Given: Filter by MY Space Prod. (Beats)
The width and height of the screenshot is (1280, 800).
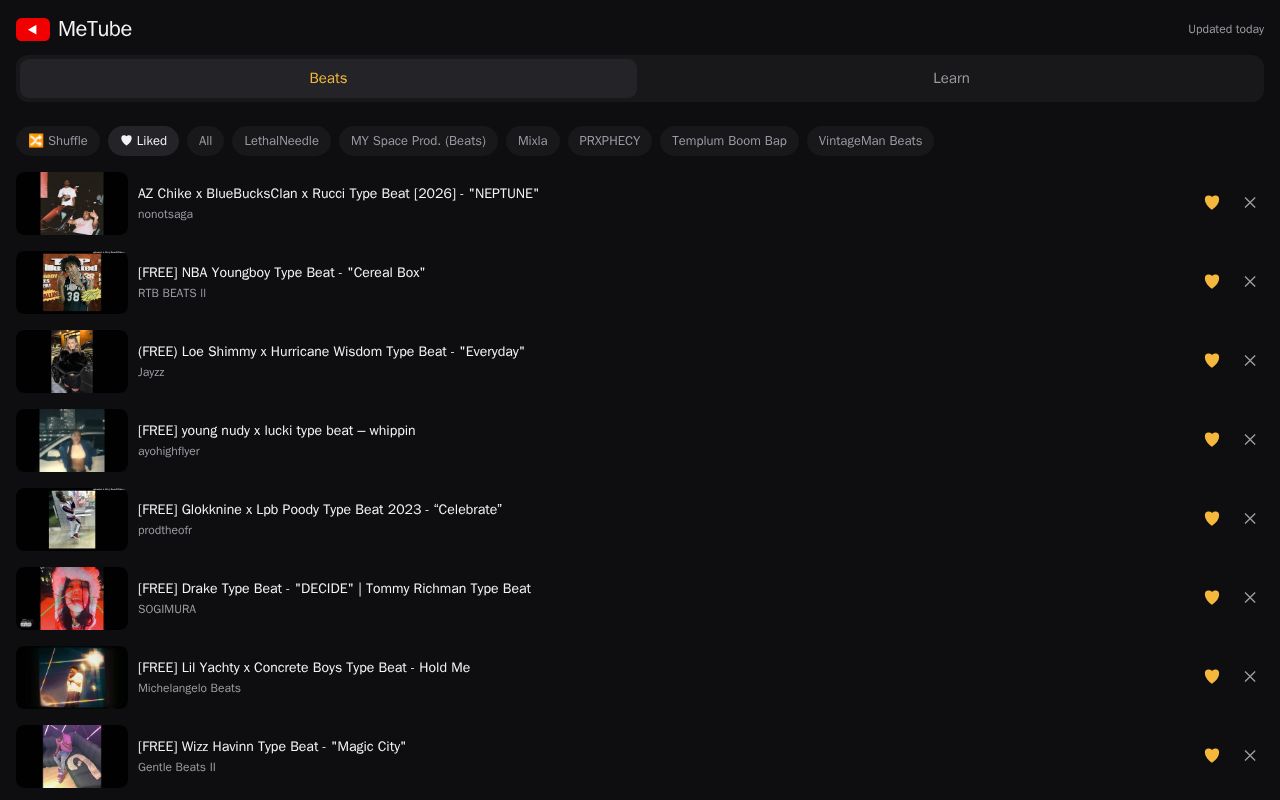Looking at the screenshot, I should pyautogui.click(x=418, y=141).
